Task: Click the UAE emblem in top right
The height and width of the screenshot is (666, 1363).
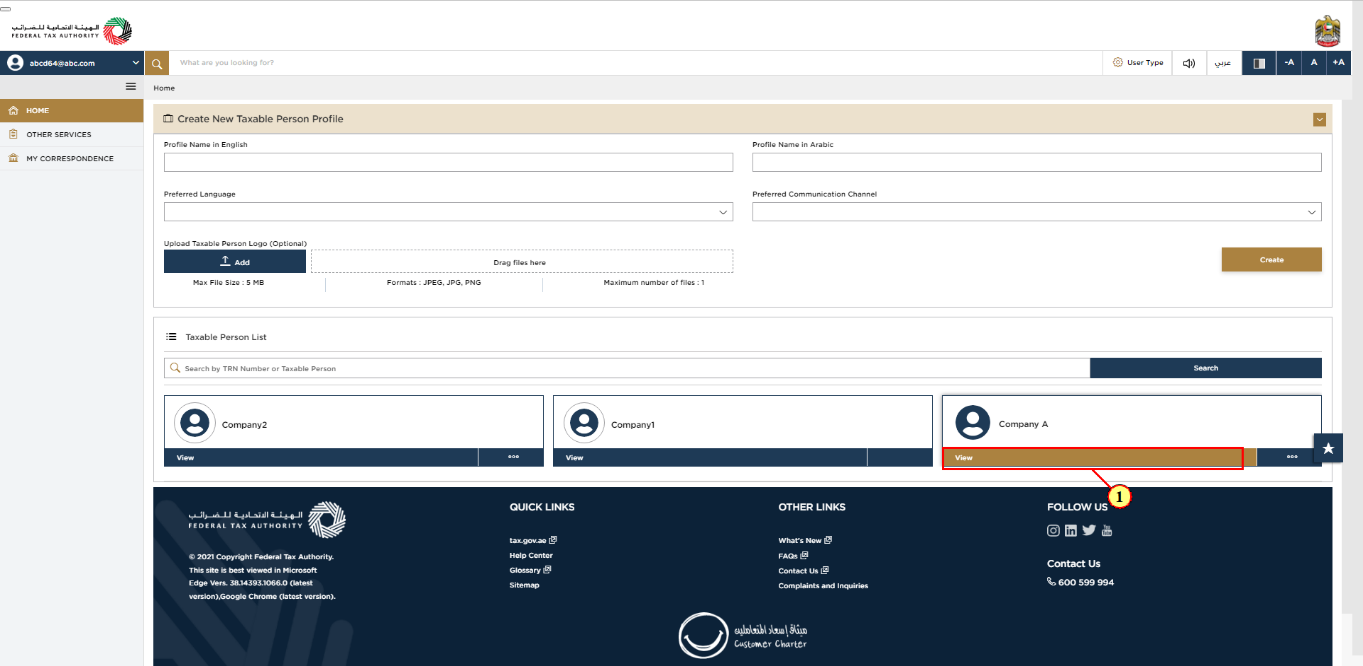Action: pyautogui.click(x=1328, y=30)
